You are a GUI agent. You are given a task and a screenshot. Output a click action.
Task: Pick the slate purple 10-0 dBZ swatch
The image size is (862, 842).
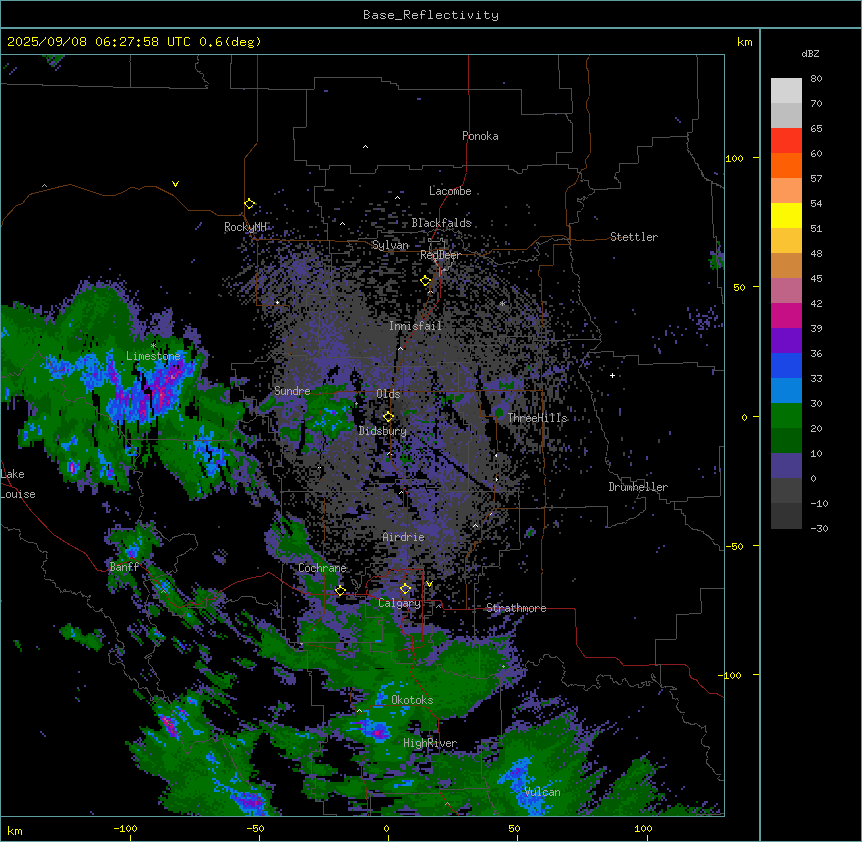coord(786,466)
